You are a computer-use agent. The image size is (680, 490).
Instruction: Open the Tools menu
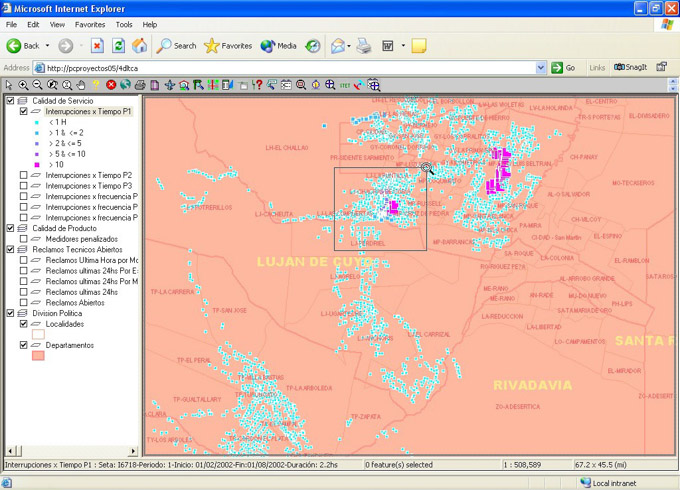[124, 24]
